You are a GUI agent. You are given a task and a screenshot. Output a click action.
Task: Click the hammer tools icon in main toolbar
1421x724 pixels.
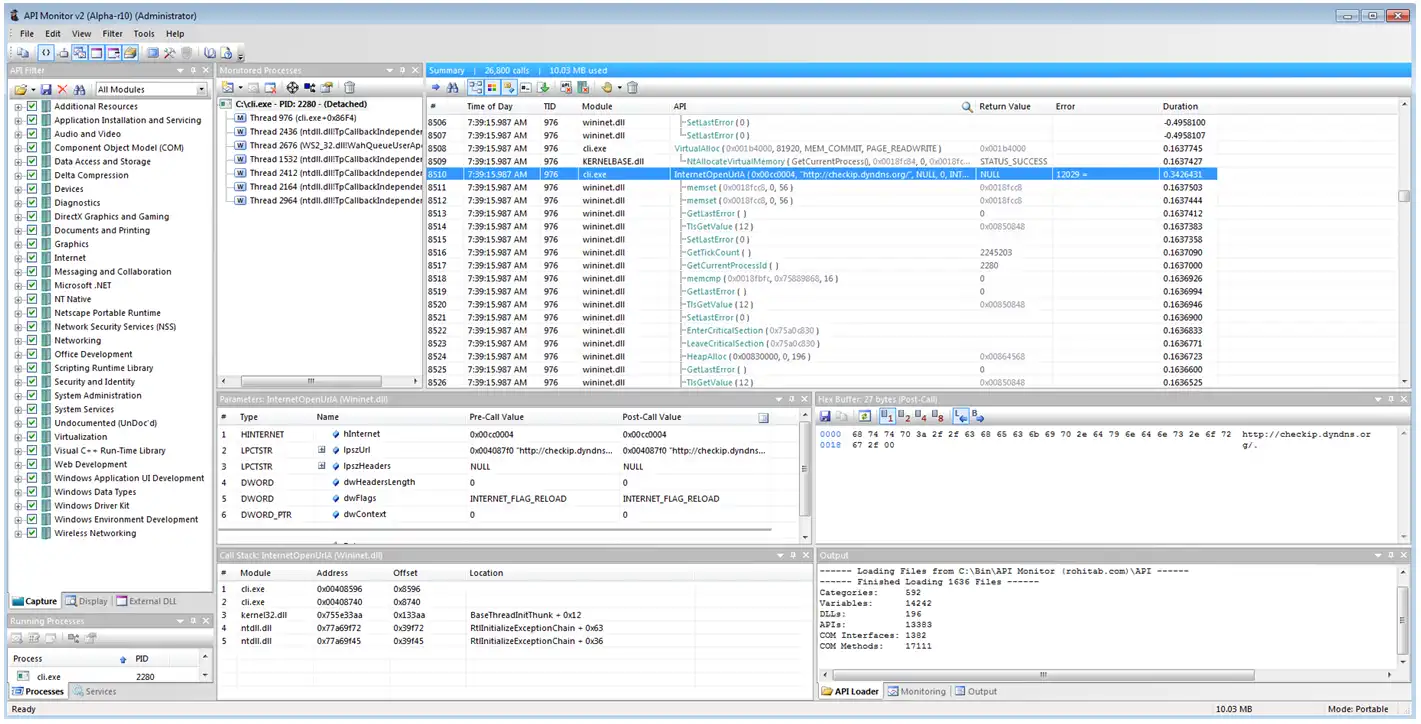tap(170, 53)
